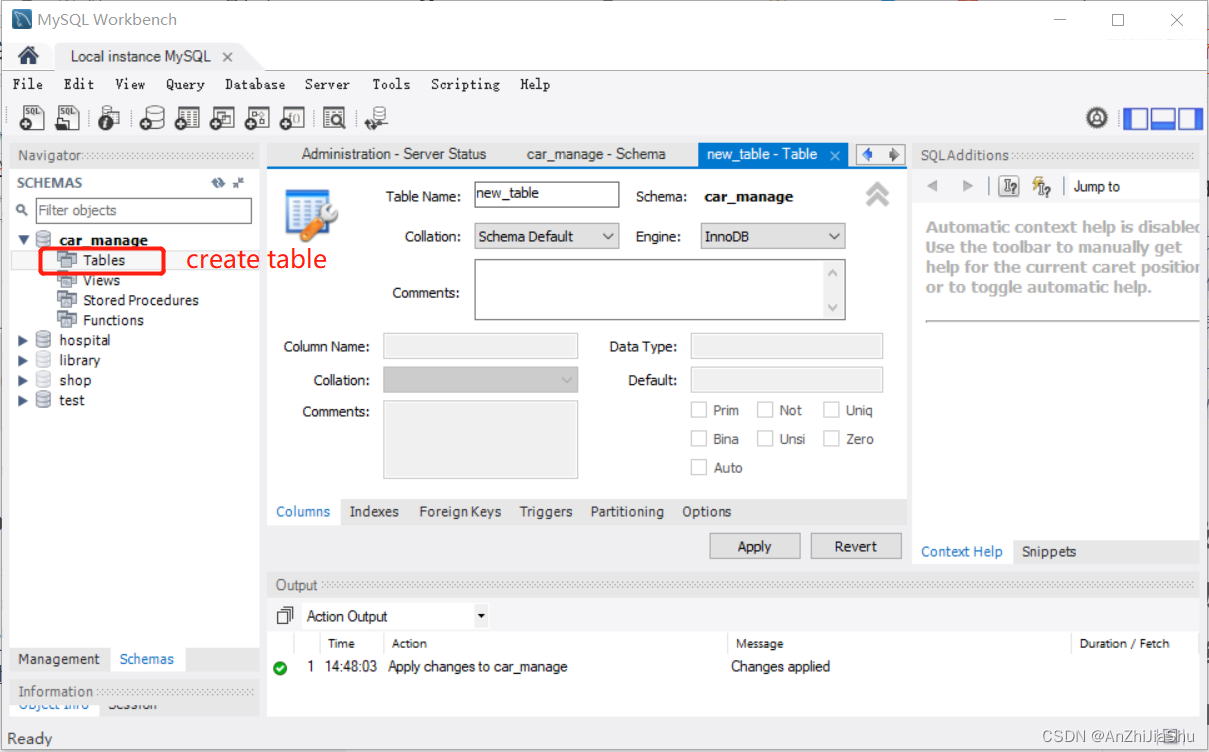Expand the shop schema
Viewport: 1209px width, 752px height.
(x=24, y=380)
